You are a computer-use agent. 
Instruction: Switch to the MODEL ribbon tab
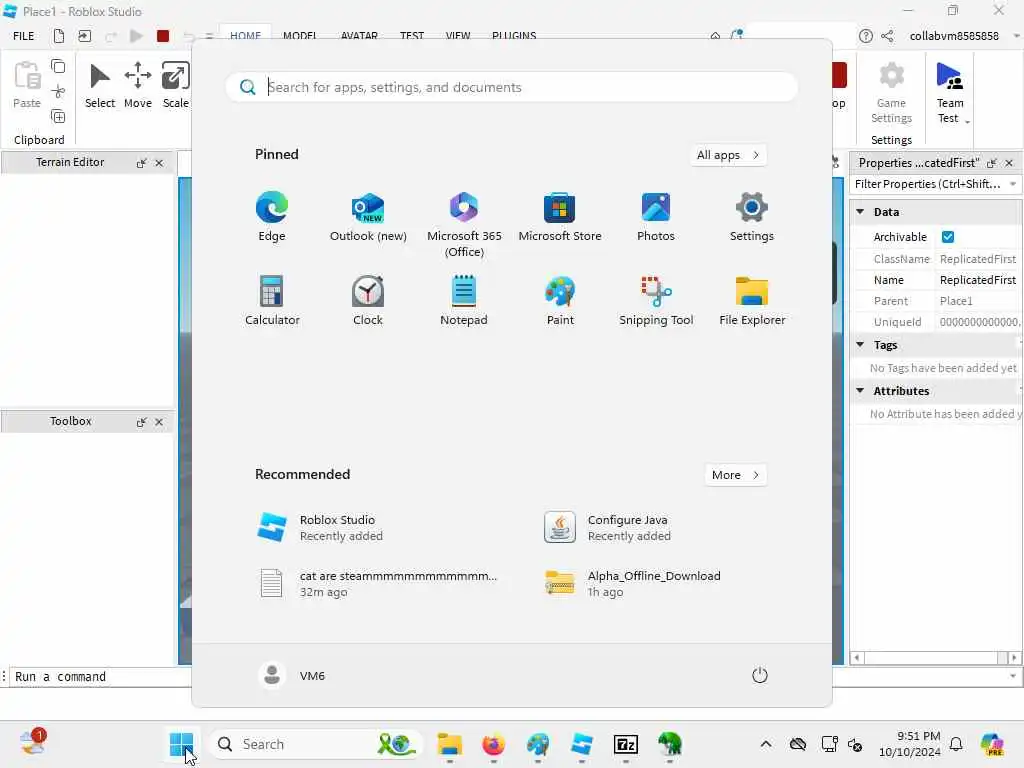click(x=300, y=36)
